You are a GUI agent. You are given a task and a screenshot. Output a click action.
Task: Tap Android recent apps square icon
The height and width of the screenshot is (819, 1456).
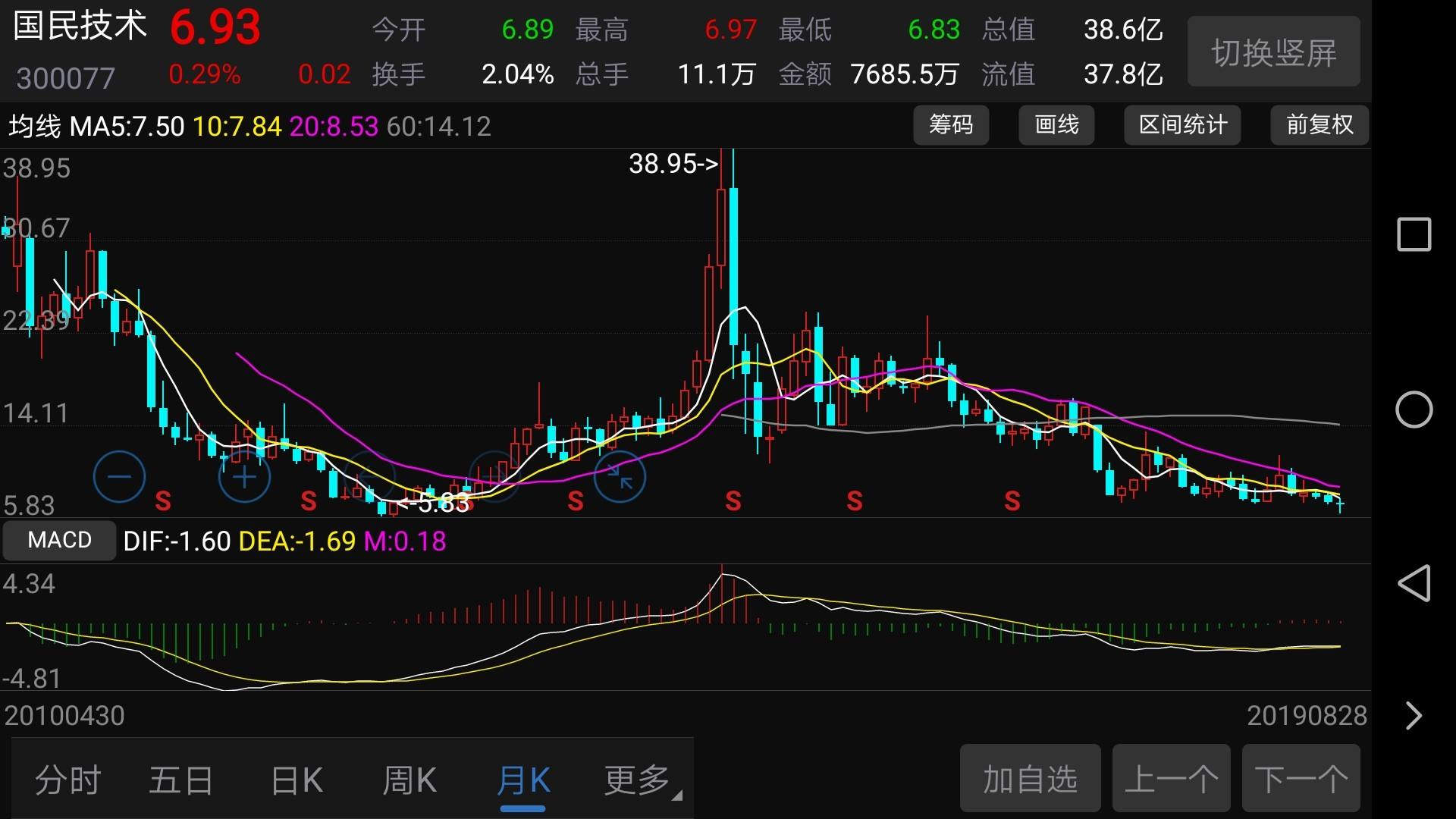coord(1414,234)
